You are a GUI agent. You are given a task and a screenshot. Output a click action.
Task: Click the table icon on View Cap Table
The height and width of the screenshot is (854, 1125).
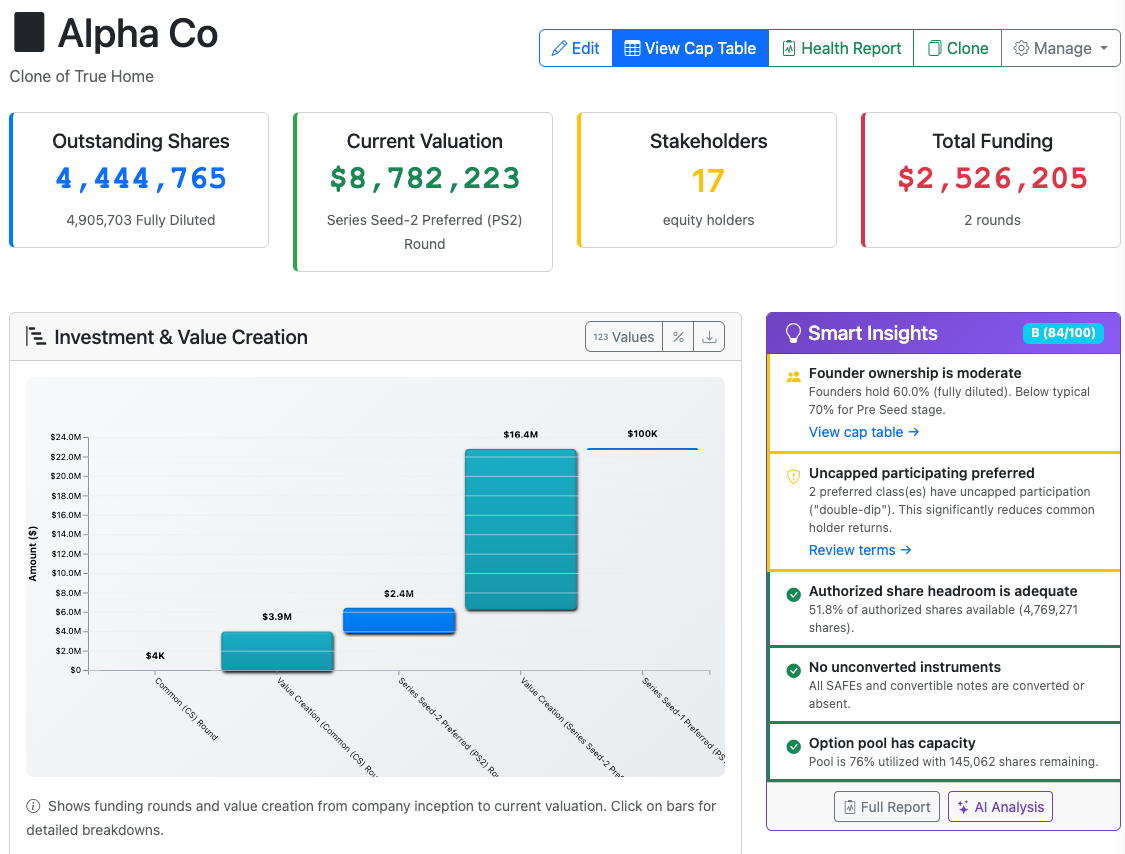(633, 47)
